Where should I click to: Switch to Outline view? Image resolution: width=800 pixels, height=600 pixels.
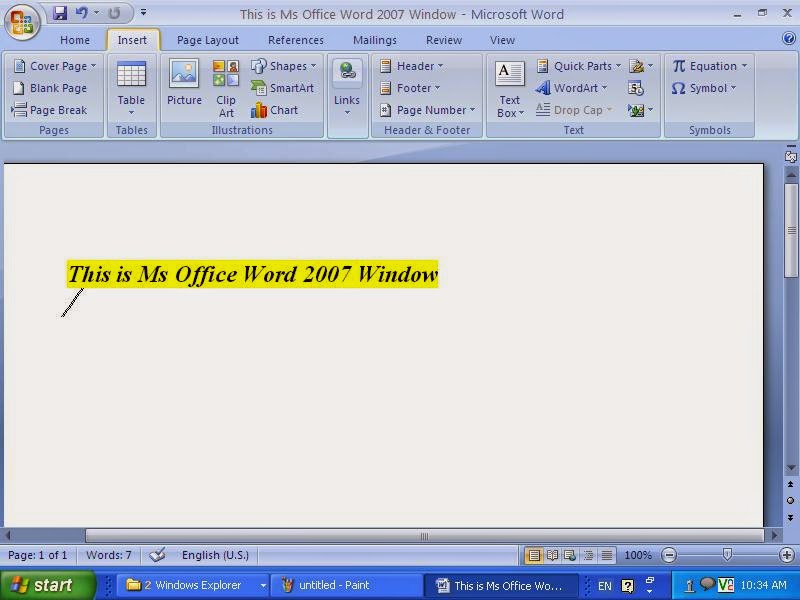pos(588,555)
